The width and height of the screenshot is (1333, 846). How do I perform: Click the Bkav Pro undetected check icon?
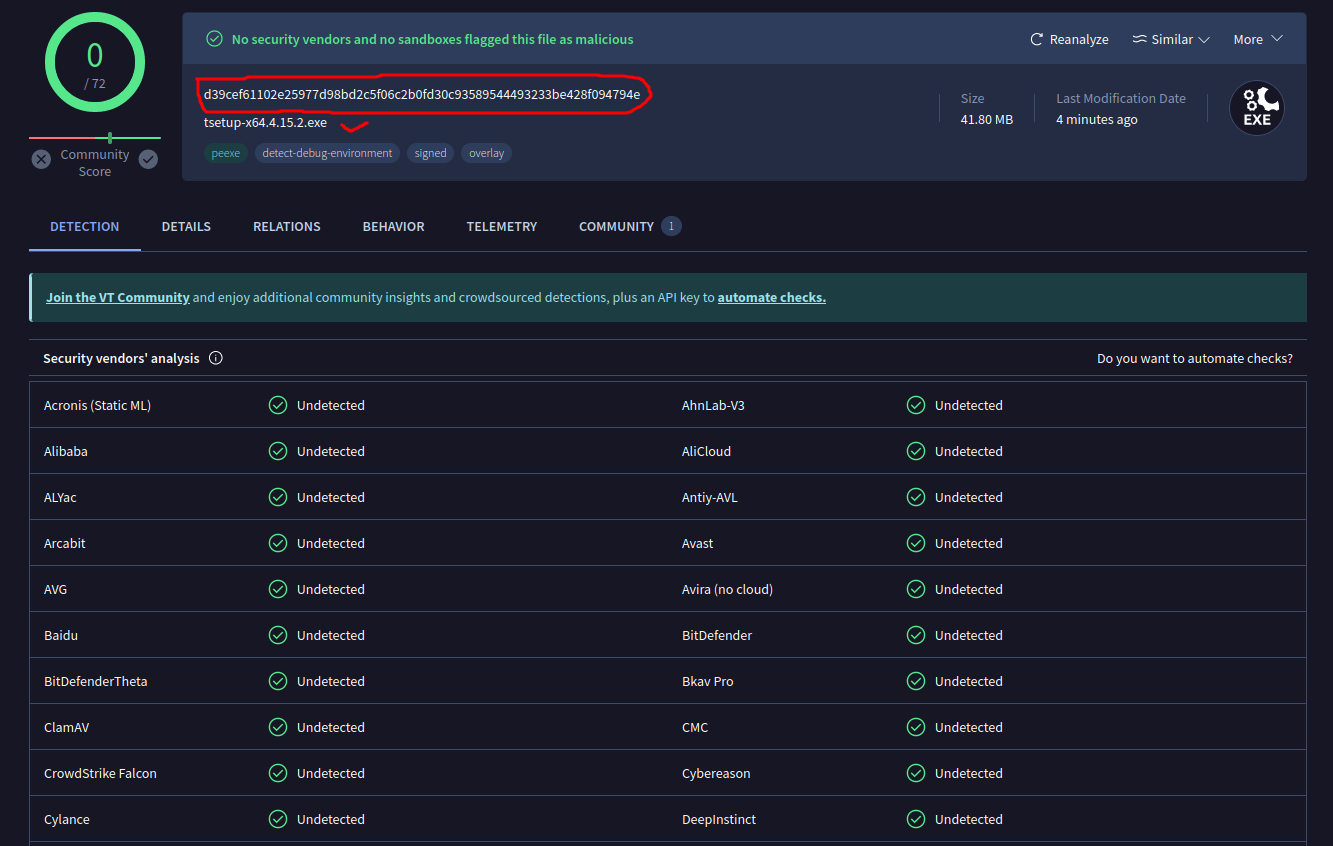(x=916, y=681)
